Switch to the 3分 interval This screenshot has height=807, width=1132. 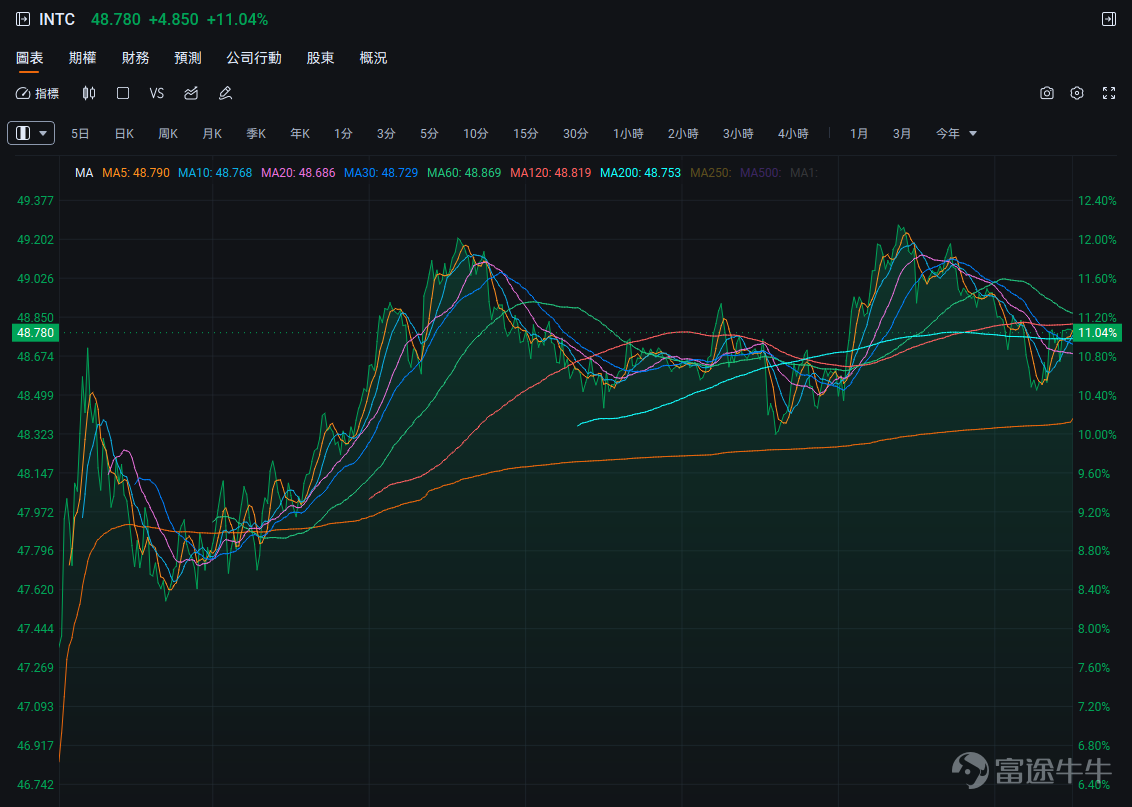tap(386, 134)
